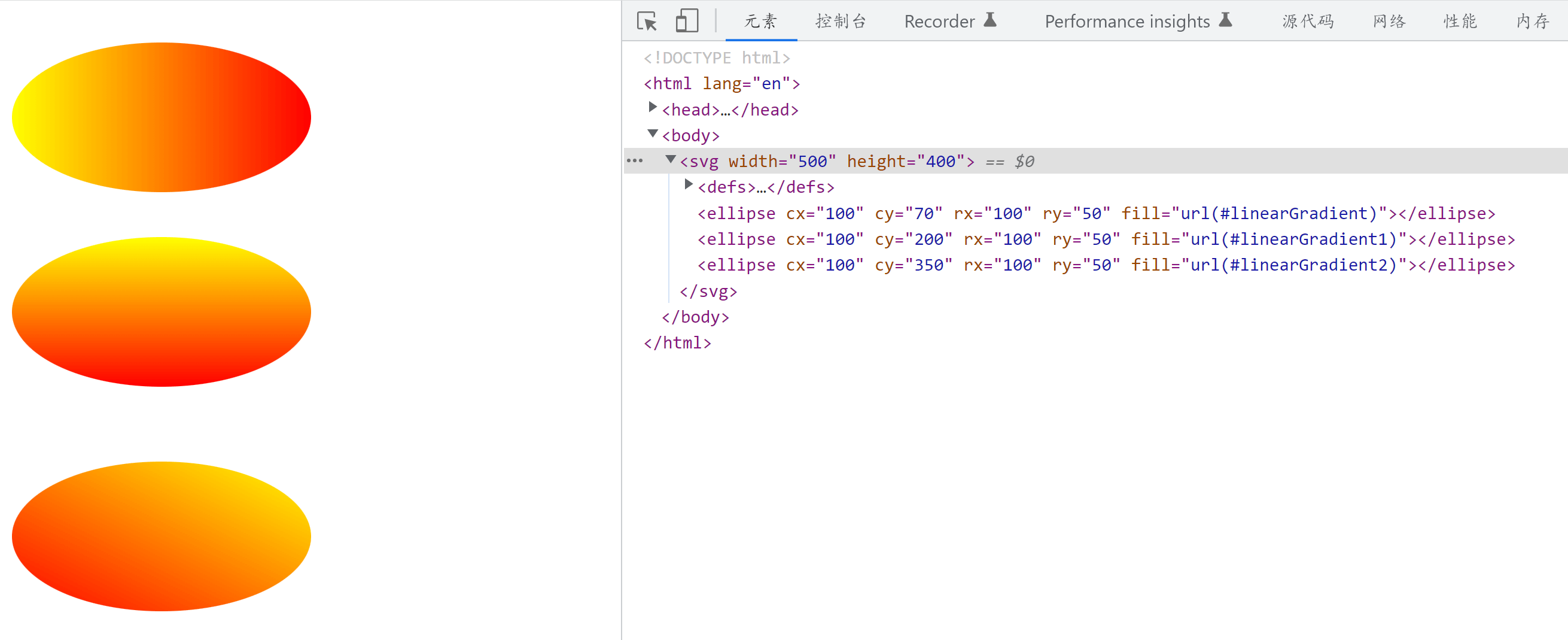1568x640 pixels.
Task: Click the svg width value "500"
Action: click(812, 162)
